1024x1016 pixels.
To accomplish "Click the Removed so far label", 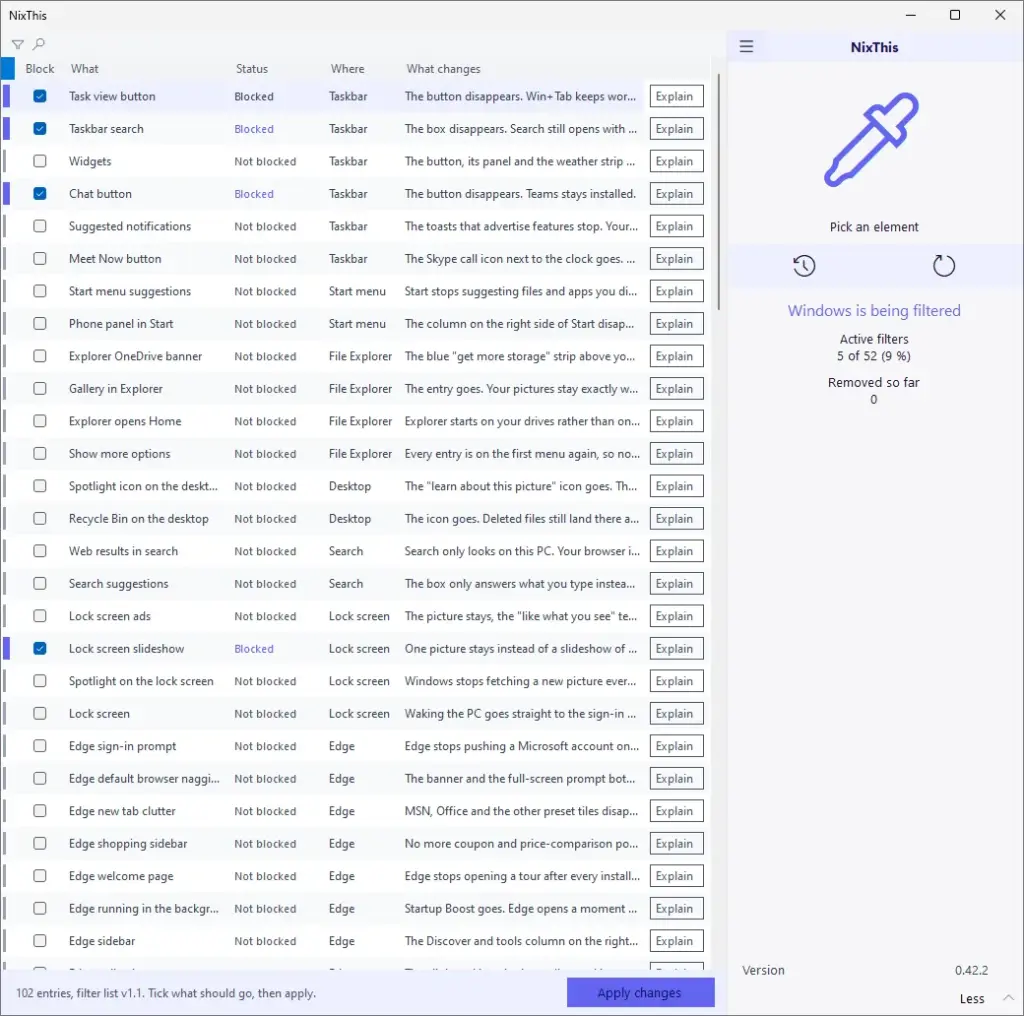I will (x=874, y=383).
